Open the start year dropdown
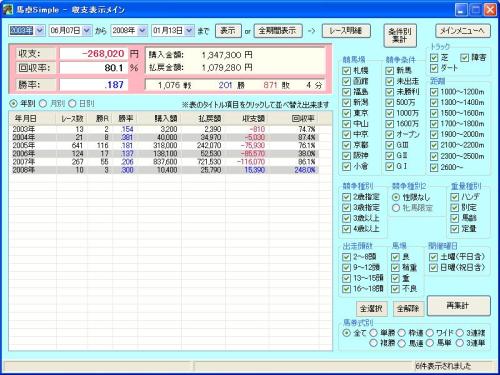The image size is (500, 375). pos(40,31)
